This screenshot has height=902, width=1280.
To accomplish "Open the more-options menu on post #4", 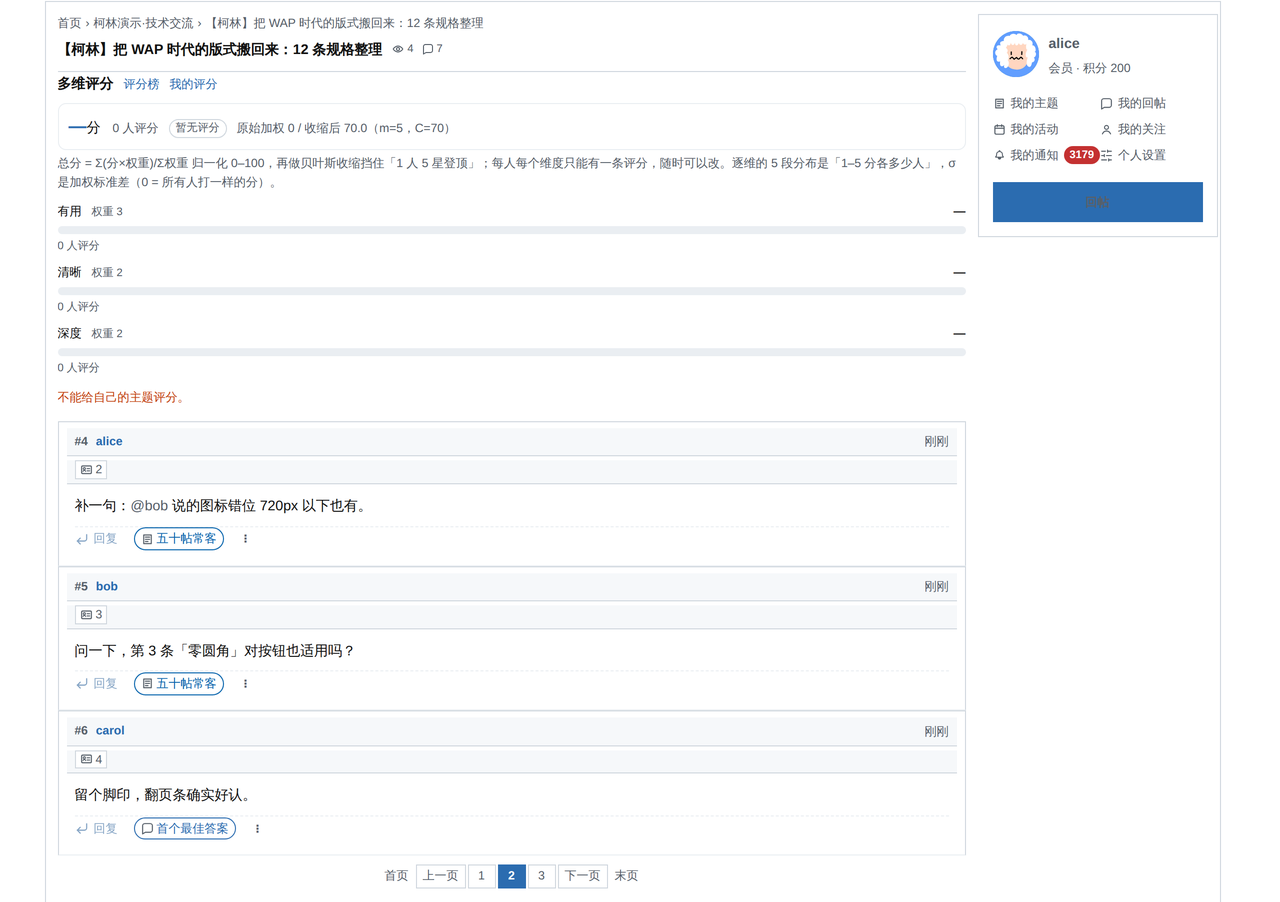I will click(x=245, y=539).
